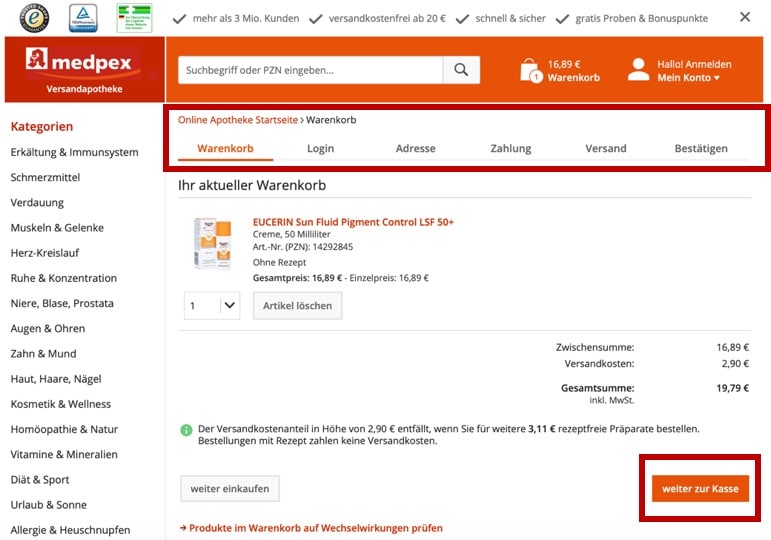Open Herz-Kreislauf category

click(x=45, y=253)
